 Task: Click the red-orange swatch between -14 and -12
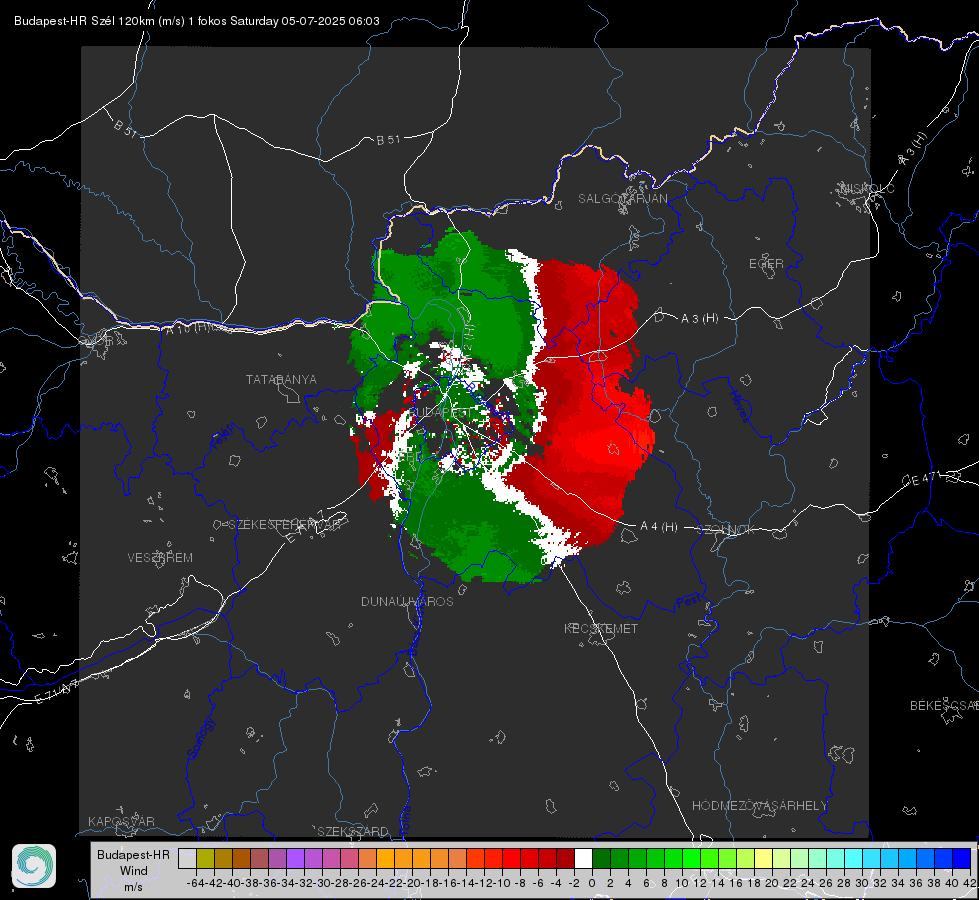tap(475, 858)
